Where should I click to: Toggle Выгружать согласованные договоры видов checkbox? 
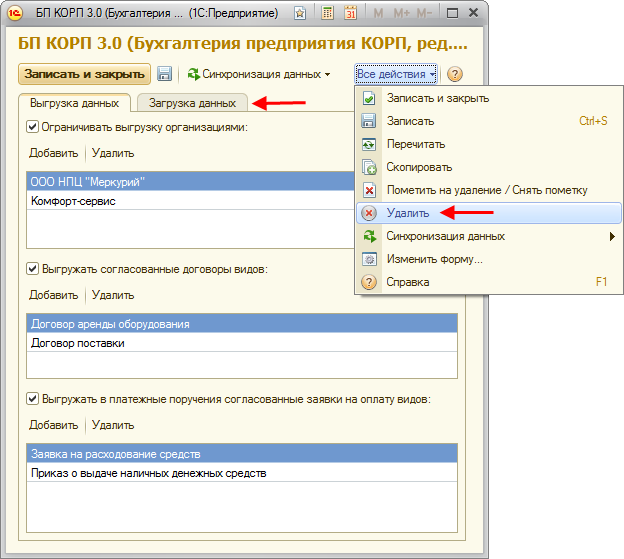pos(32,269)
